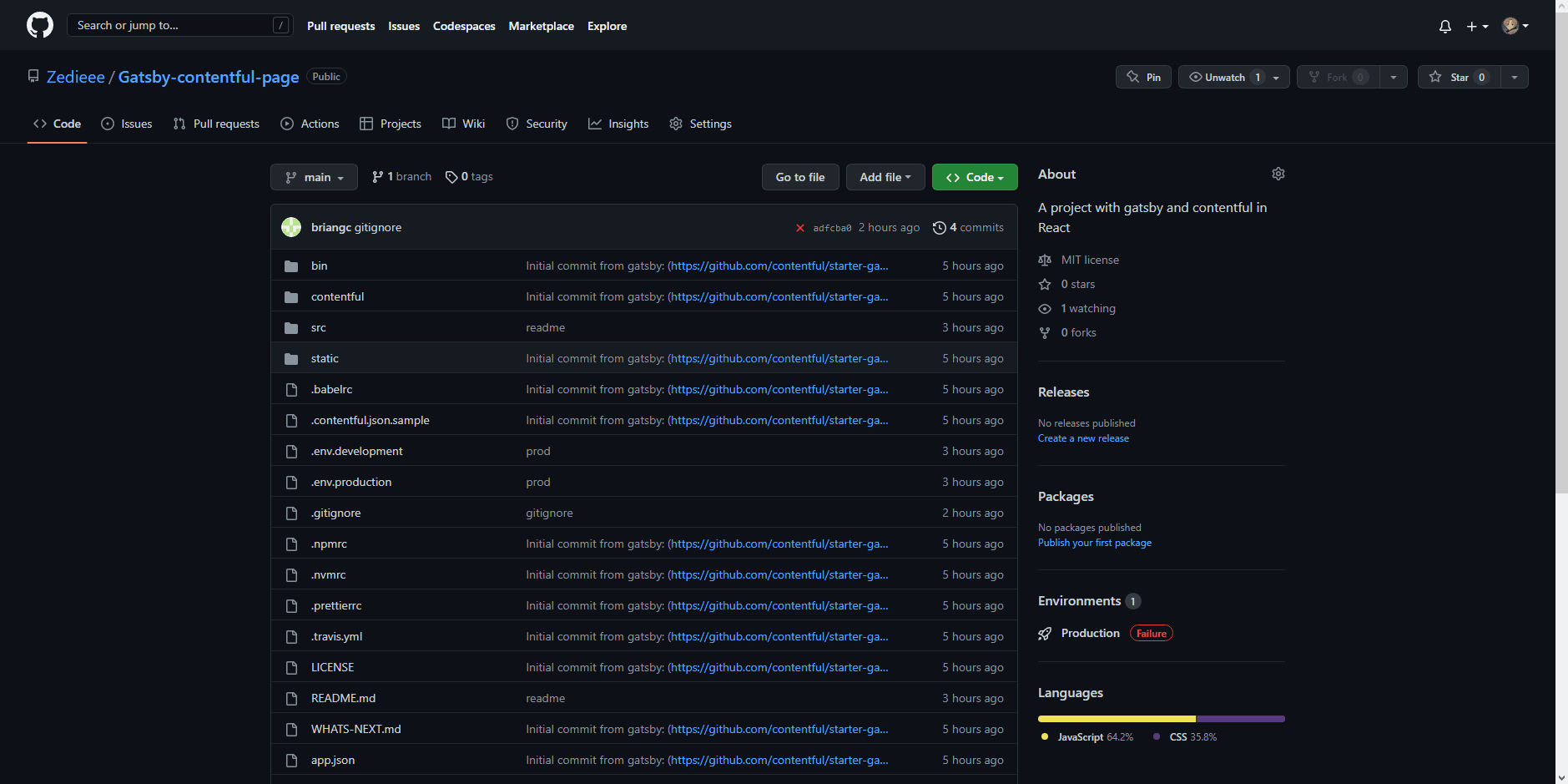The width and height of the screenshot is (1568, 784).
Task: Click the purple CSS language bar segment
Action: click(1241, 719)
